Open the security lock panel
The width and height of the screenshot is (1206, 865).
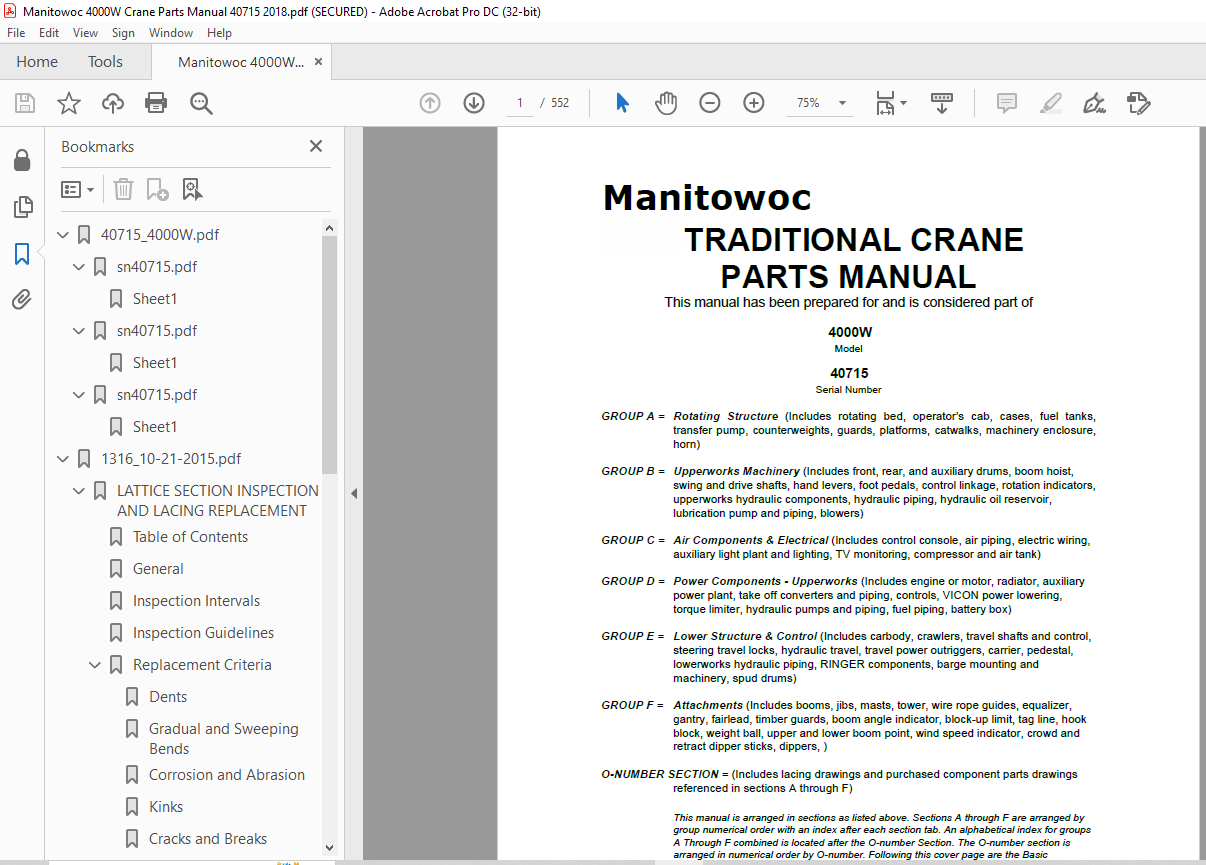[x=21, y=161]
